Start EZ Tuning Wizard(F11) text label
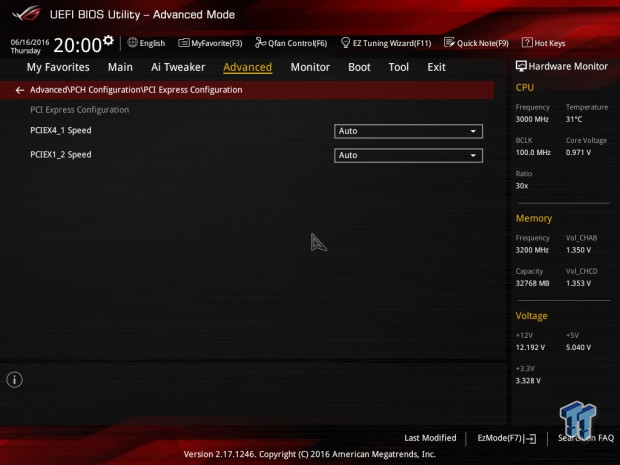The width and height of the screenshot is (620, 465). coord(392,43)
